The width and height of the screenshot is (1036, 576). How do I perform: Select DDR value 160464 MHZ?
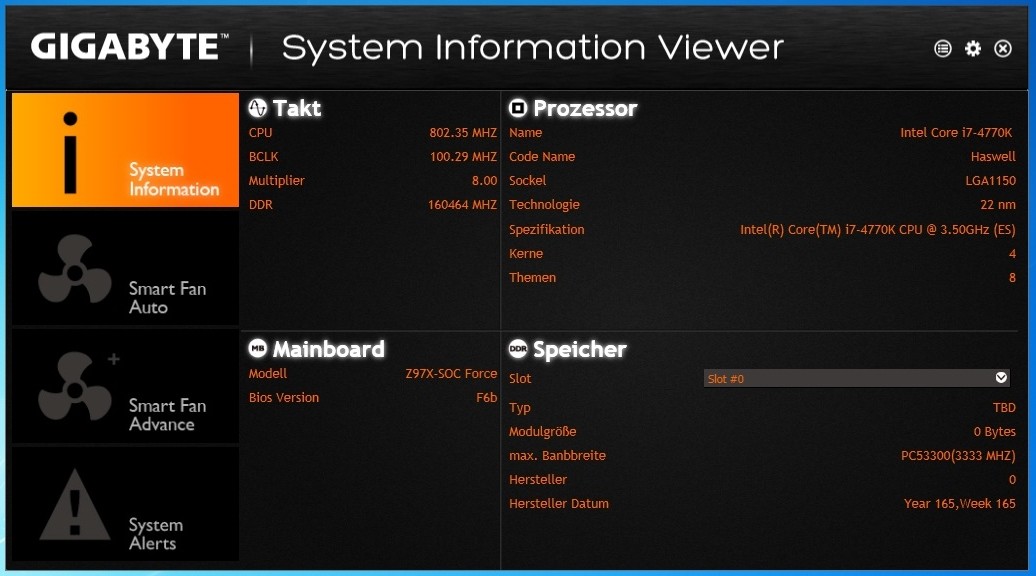point(462,205)
